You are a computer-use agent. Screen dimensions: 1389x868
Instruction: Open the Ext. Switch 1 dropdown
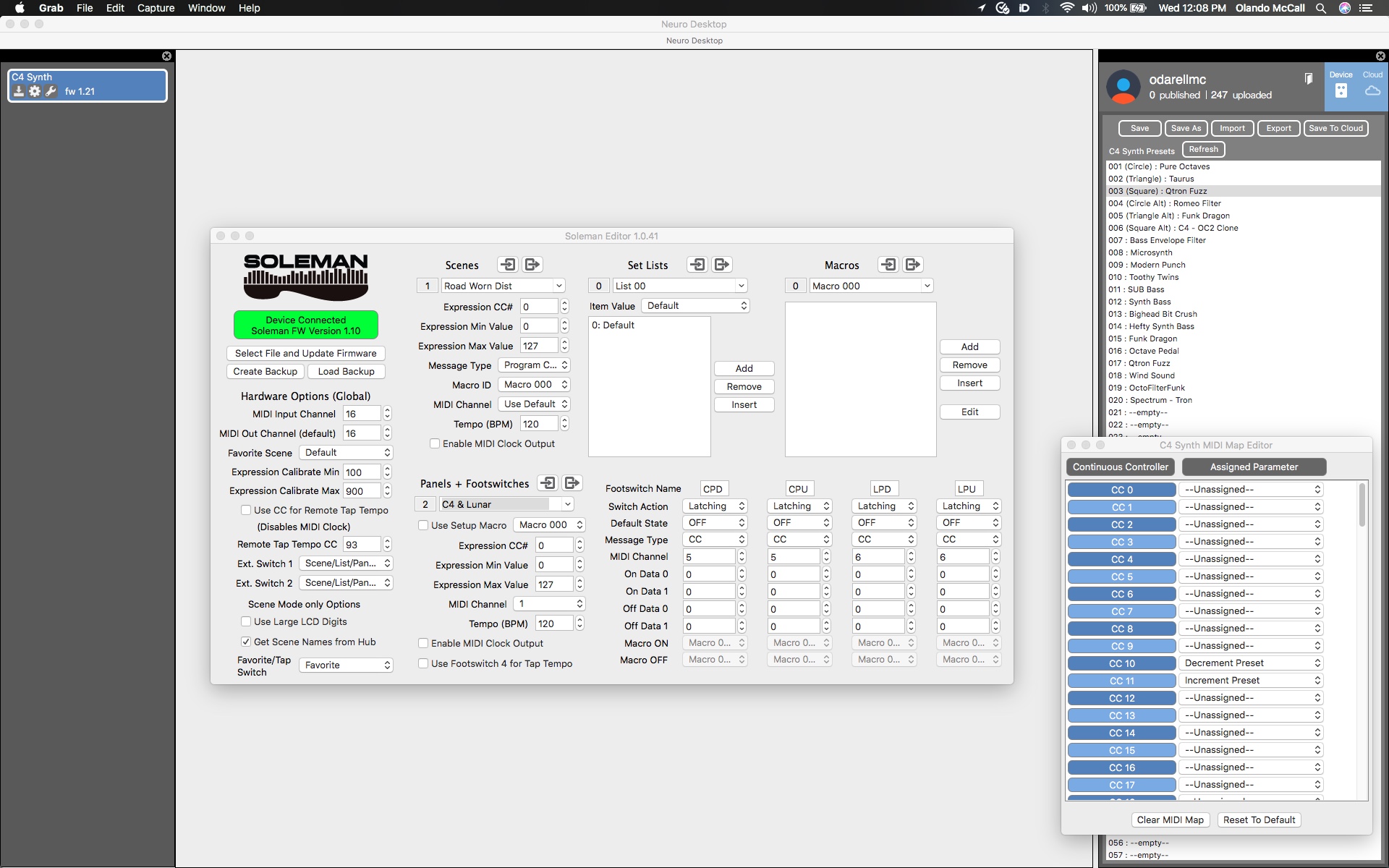346,563
